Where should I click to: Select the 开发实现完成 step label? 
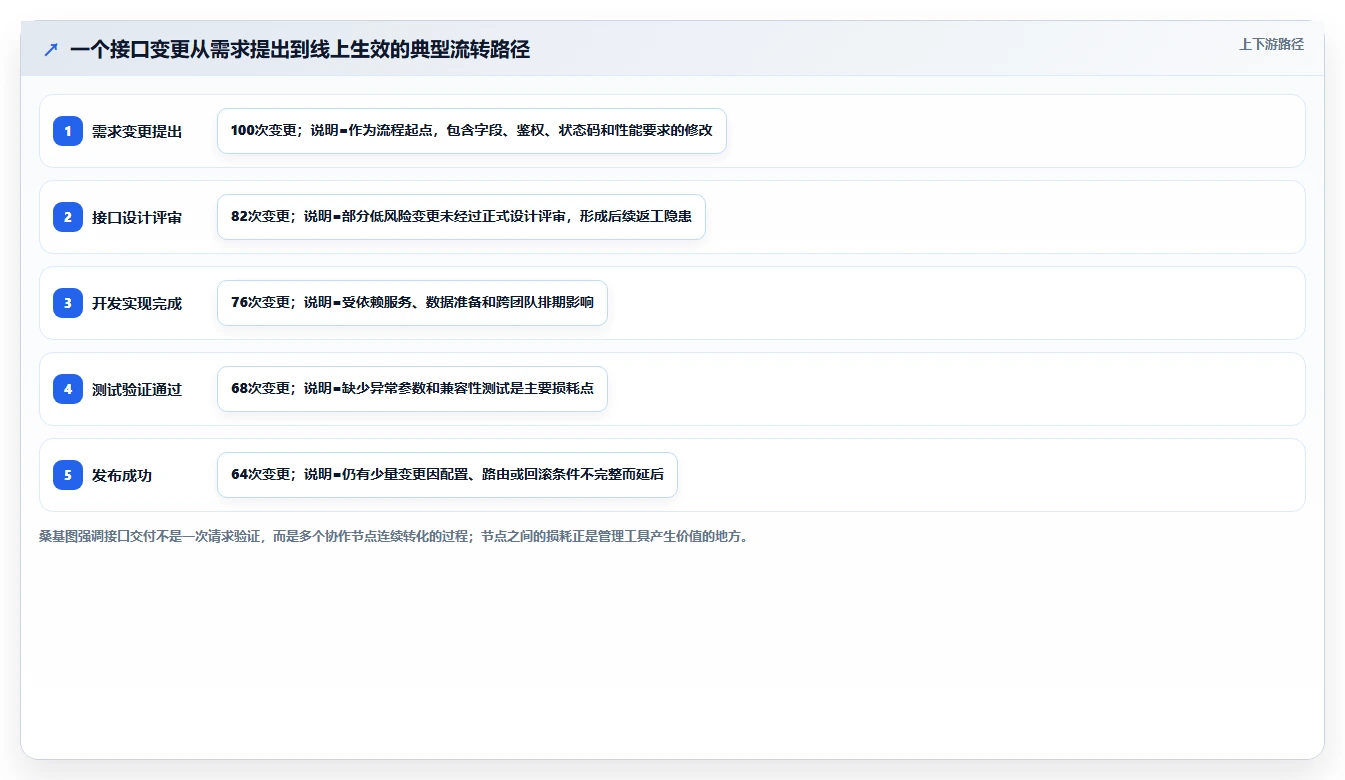tap(137, 303)
